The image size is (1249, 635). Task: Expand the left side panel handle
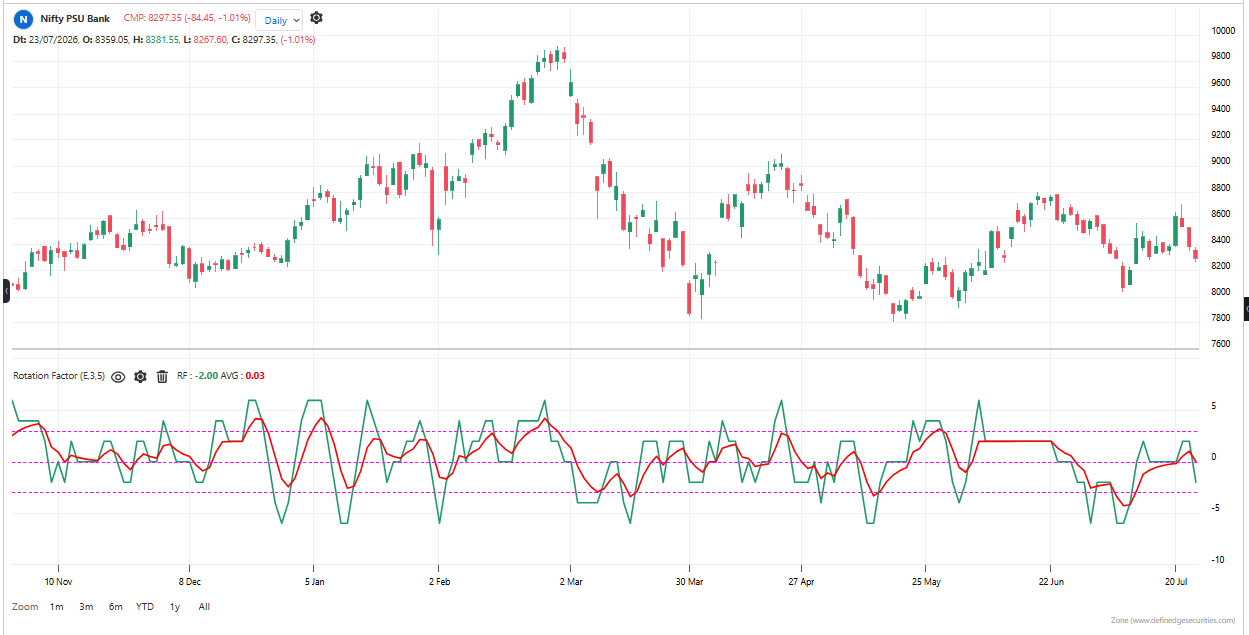tap(5, 291)
